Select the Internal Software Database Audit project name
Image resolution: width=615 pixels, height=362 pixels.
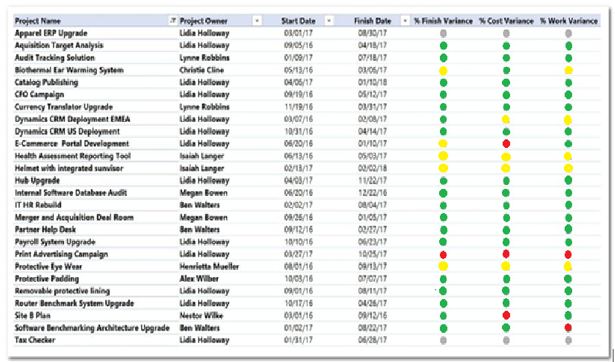[x=71, y=193]
